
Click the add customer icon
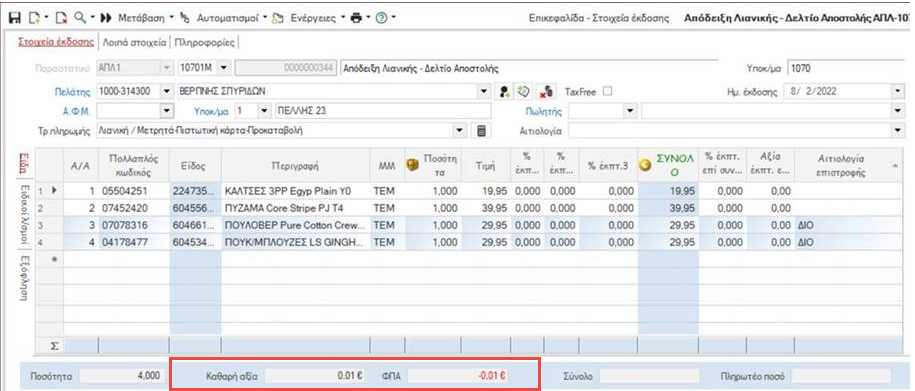[x=505, y=92]
